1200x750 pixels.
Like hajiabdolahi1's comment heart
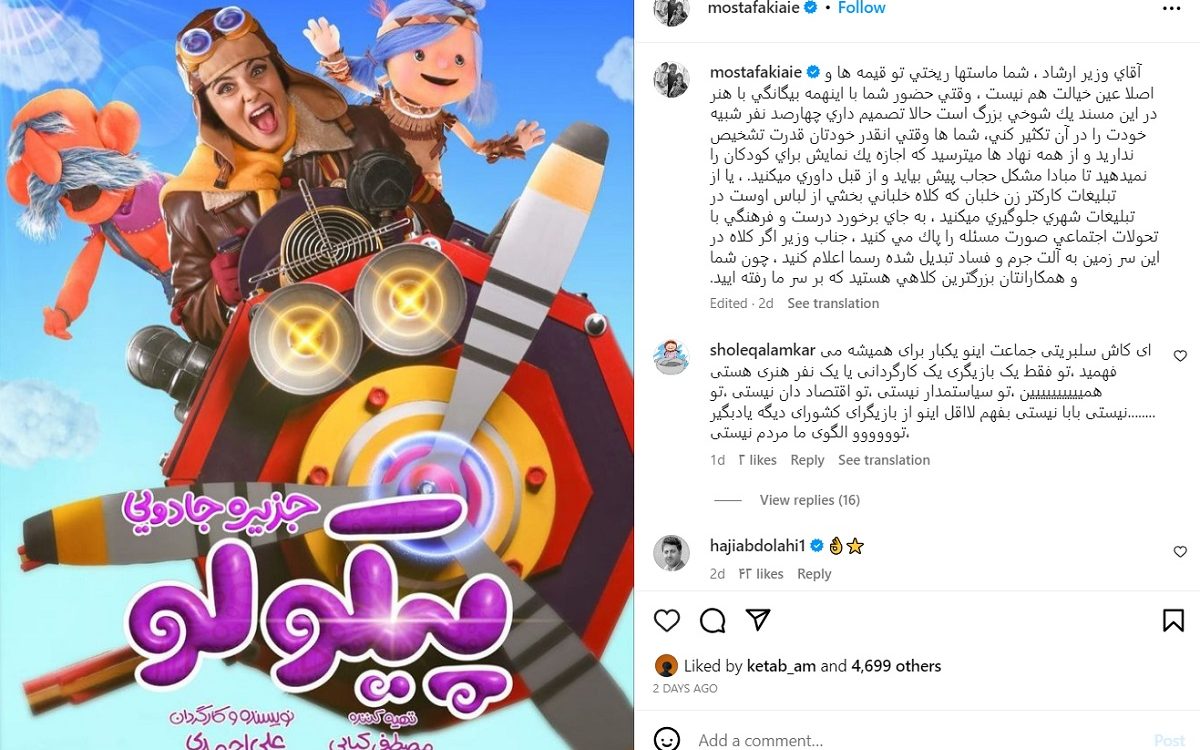click(x=1180, y=552)
